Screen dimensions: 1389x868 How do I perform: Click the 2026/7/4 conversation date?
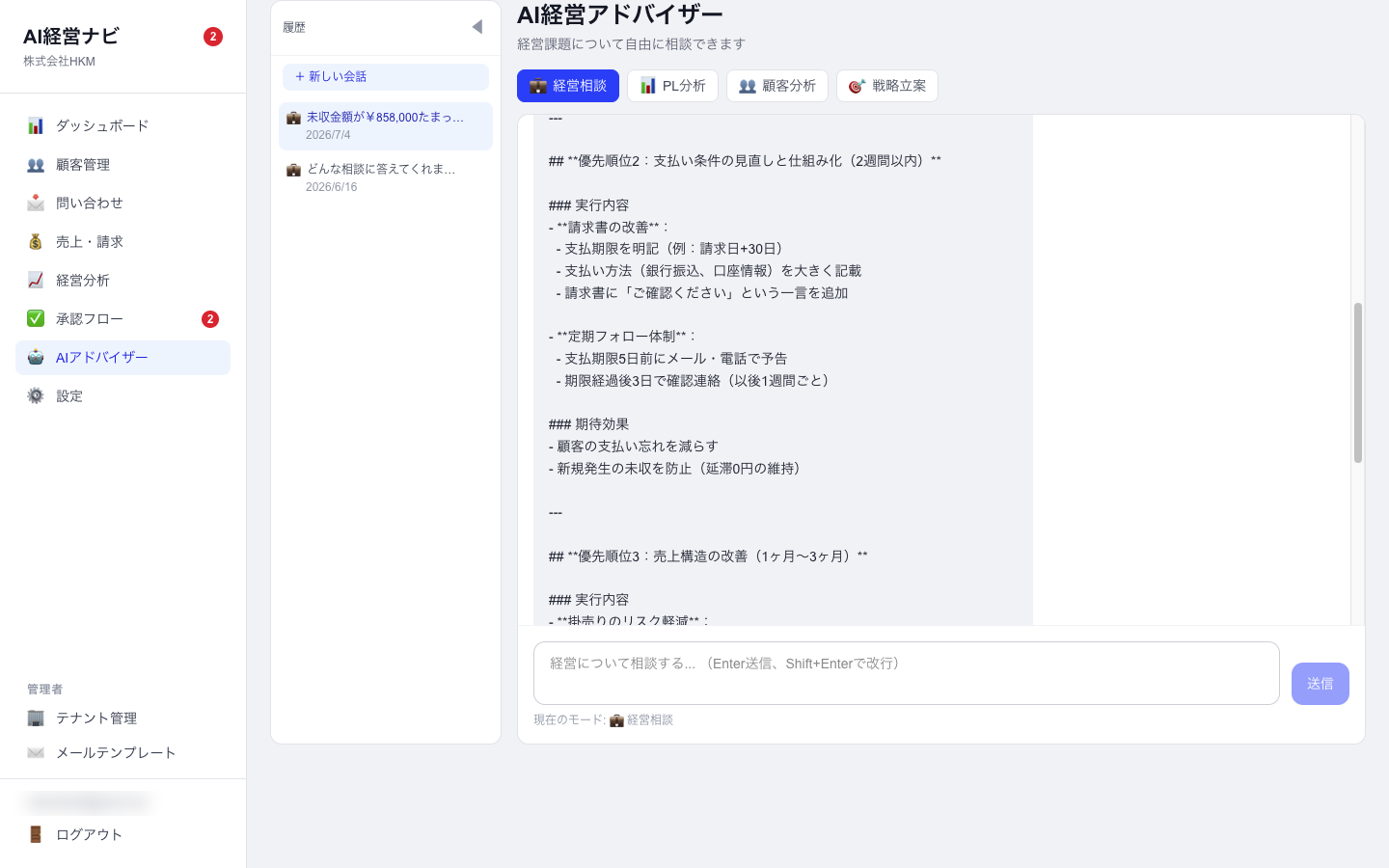coord(328,135)
